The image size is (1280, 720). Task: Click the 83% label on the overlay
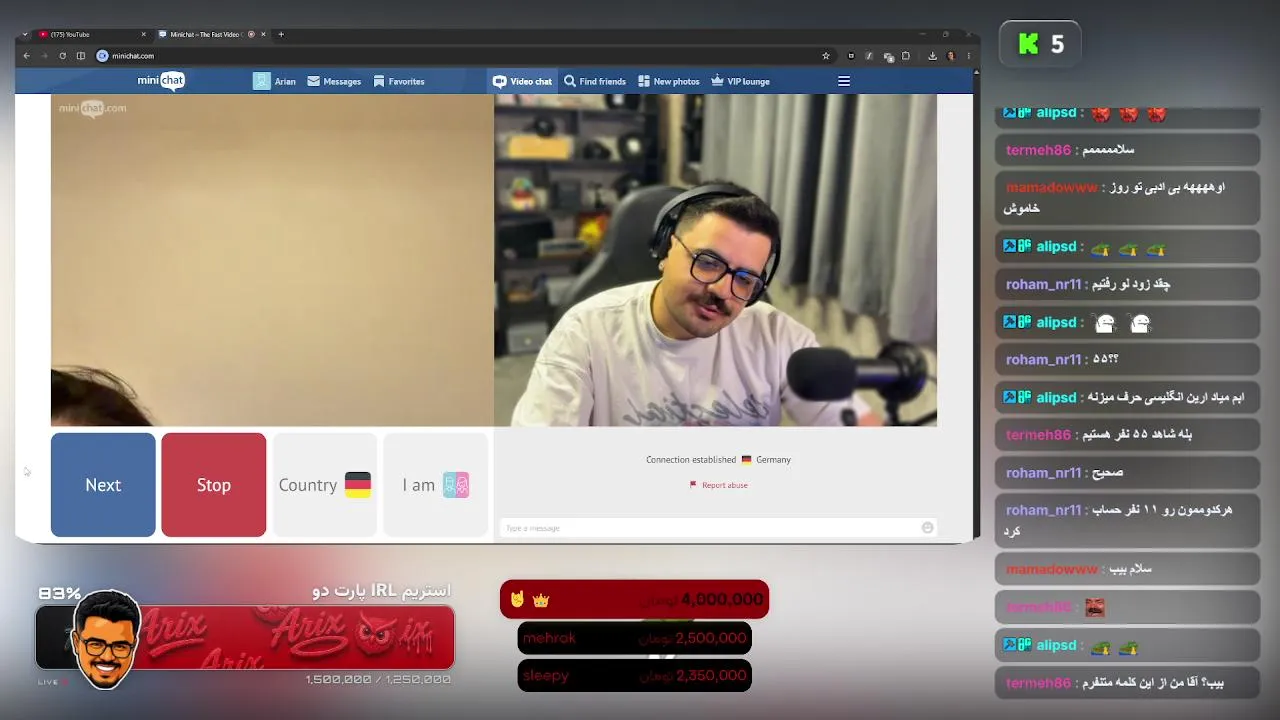[60, 593]
